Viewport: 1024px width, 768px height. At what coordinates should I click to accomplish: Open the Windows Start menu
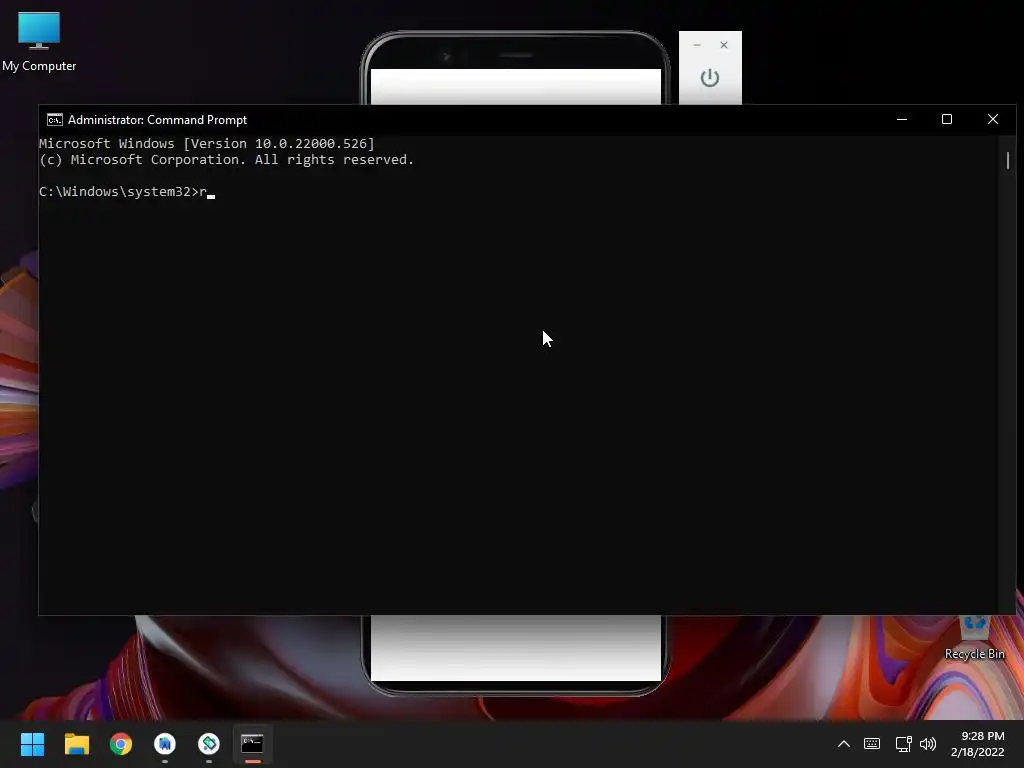click(x=32, y=744)
